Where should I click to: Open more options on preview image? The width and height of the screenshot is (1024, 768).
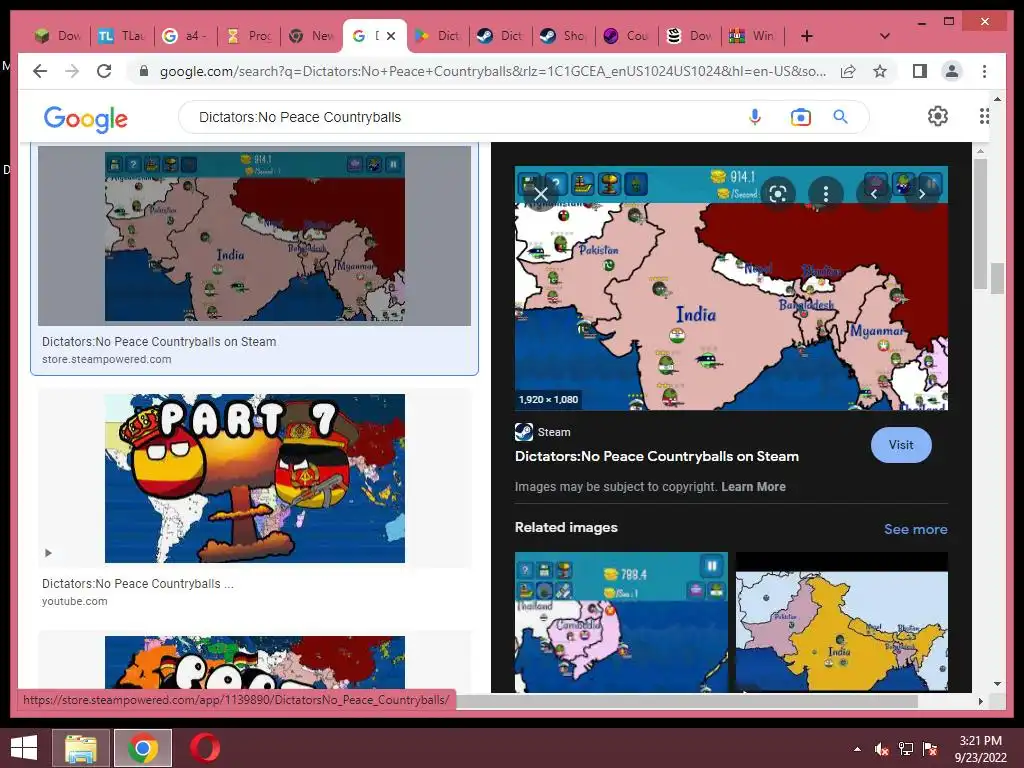pyautogui.click(x=825, y=194)
